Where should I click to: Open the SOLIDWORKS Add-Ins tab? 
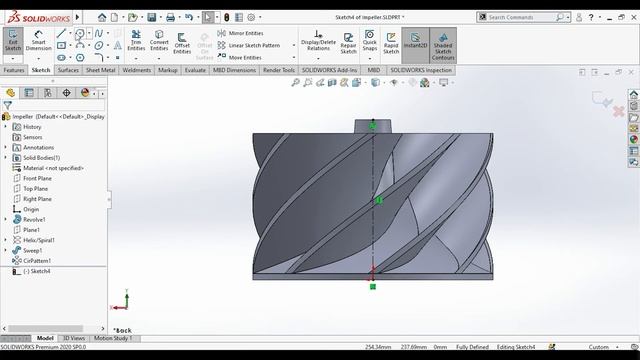pyautogui.click(x=329, y=70)
